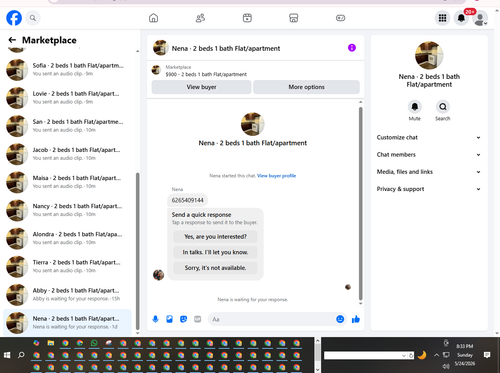Focus the Aa message input field
500x373 pixels.
tap(272, 319)
